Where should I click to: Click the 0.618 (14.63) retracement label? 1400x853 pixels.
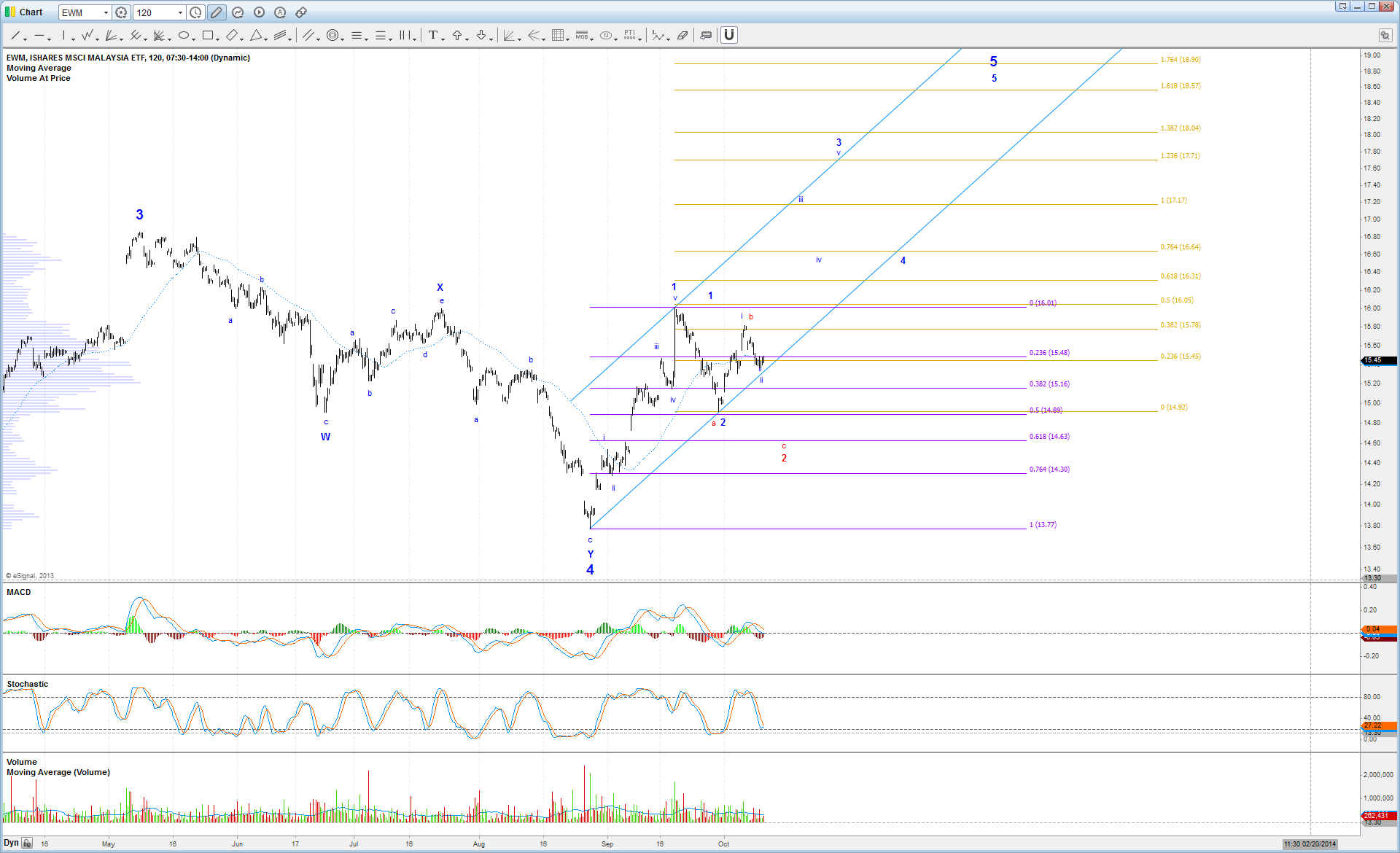[x=1049, y=437]
